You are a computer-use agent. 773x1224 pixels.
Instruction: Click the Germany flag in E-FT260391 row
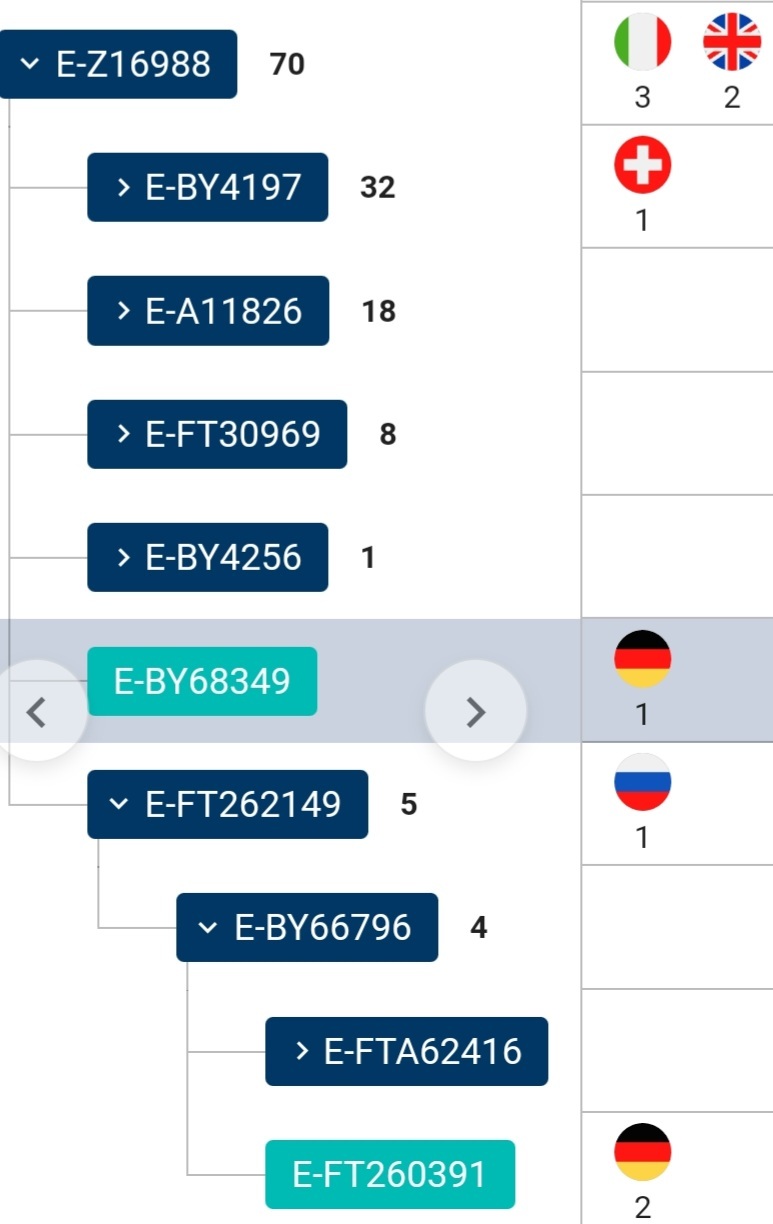click(642, 1152)
